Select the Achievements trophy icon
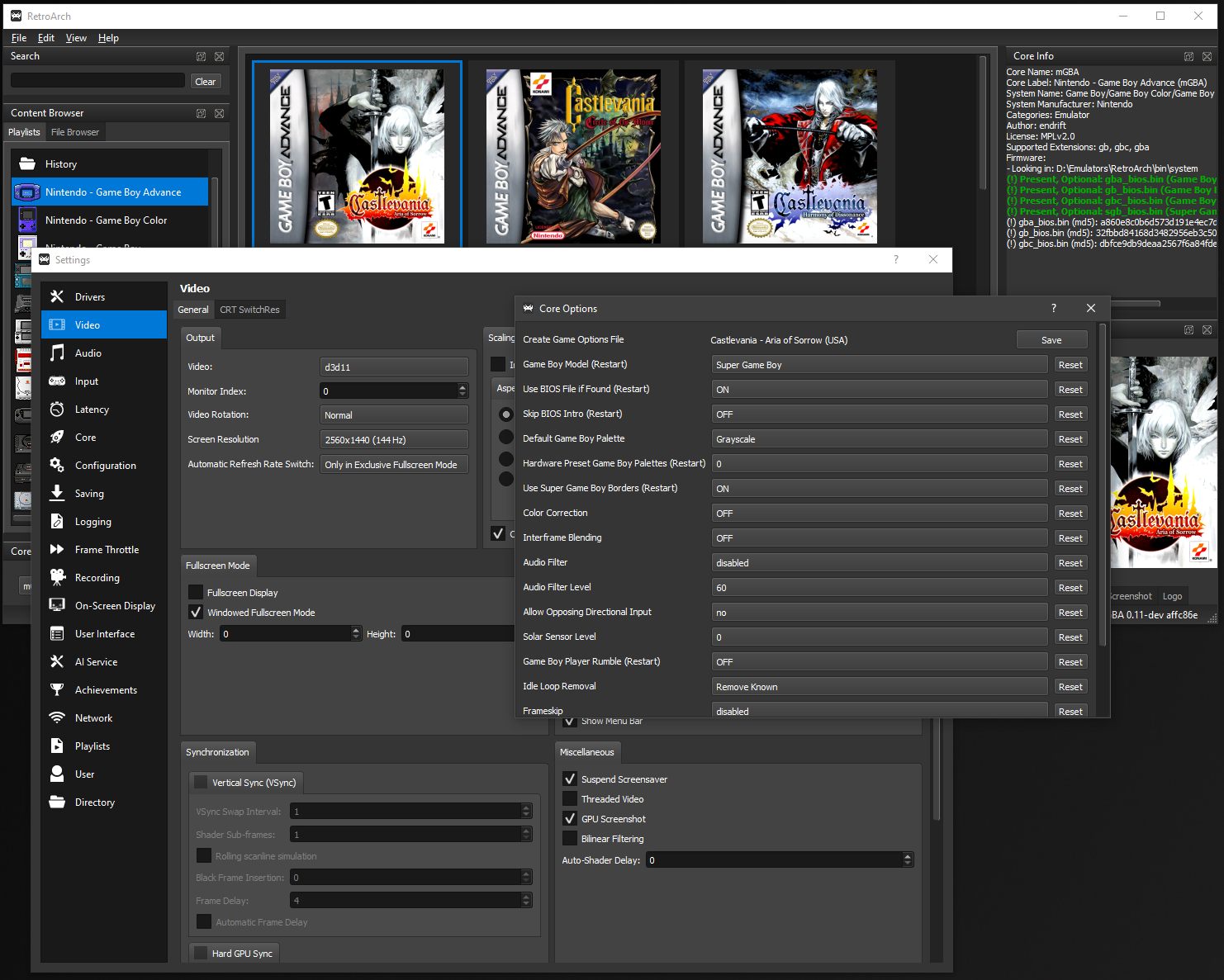This screenshot has width=1224, height=980. click(x=57, y=689)
